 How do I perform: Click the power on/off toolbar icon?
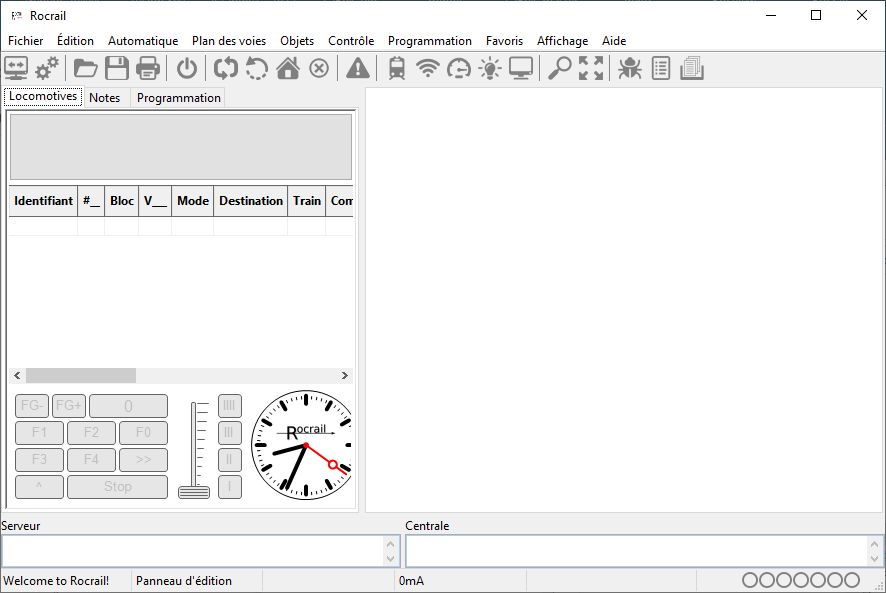(187, 69)
